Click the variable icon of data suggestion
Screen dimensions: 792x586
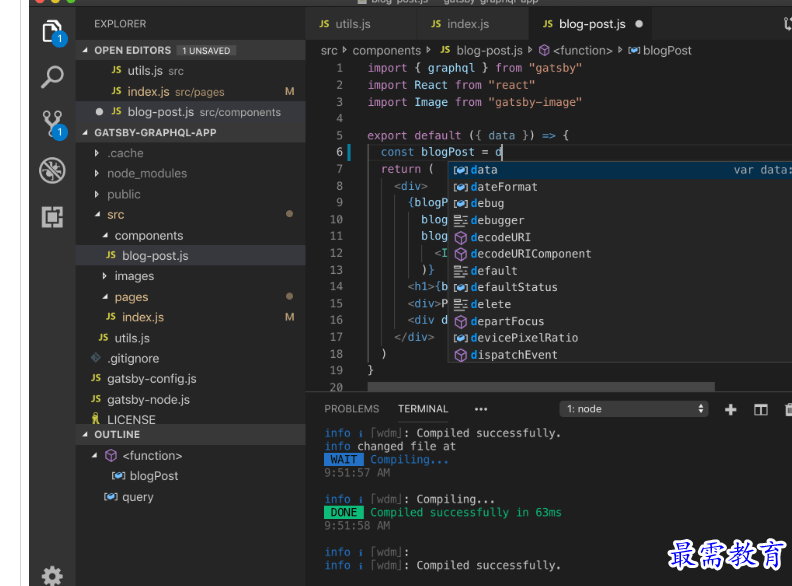coord(460,170)
